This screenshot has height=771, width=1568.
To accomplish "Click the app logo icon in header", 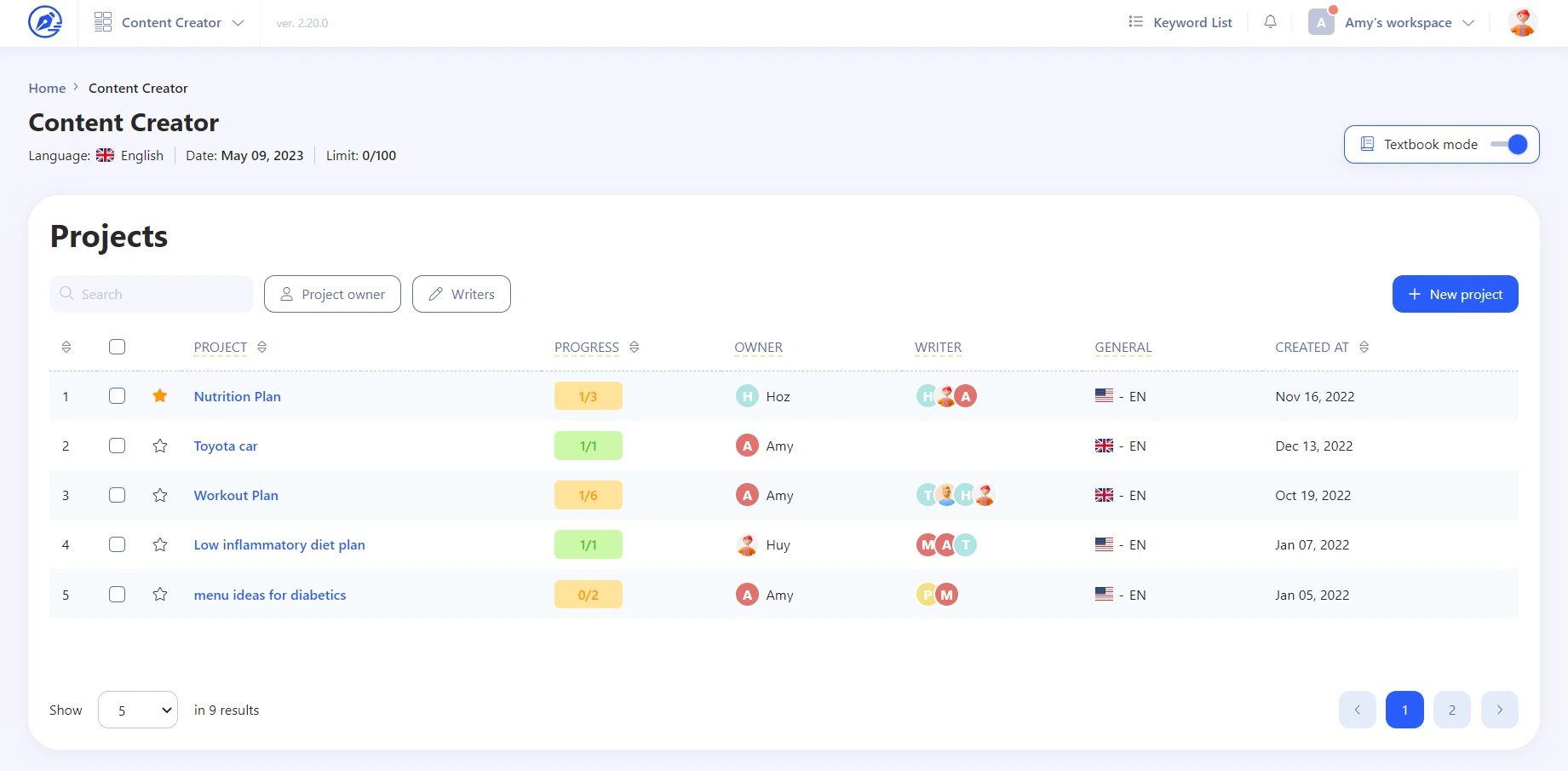I will pos(45,22).
